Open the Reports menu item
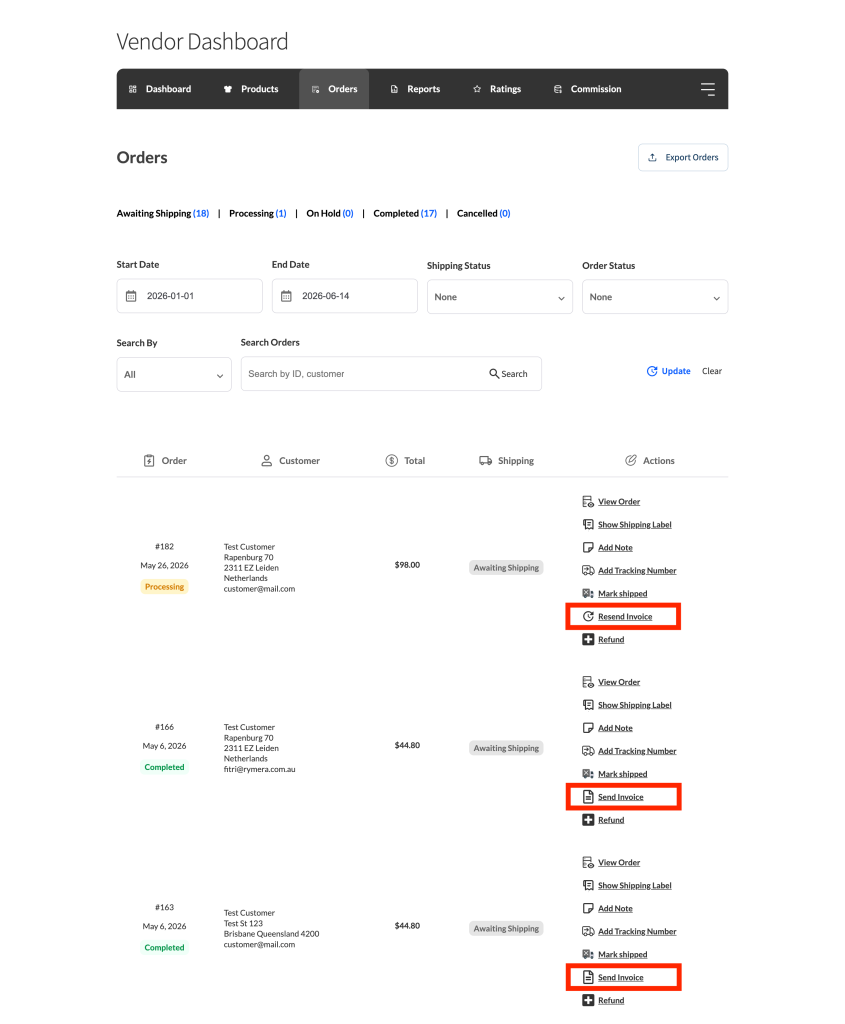Viewport: 845px width, 1024px height. pos(415,89)
